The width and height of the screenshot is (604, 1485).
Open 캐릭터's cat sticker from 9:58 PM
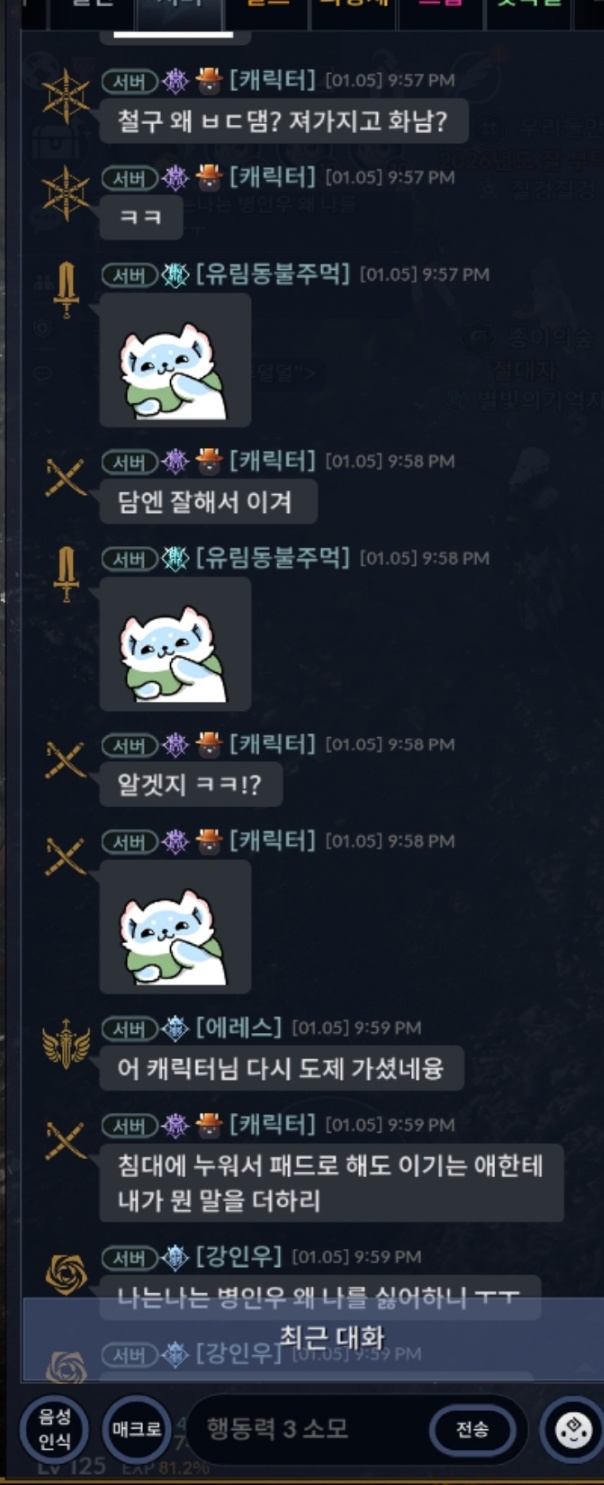point(175,926)
